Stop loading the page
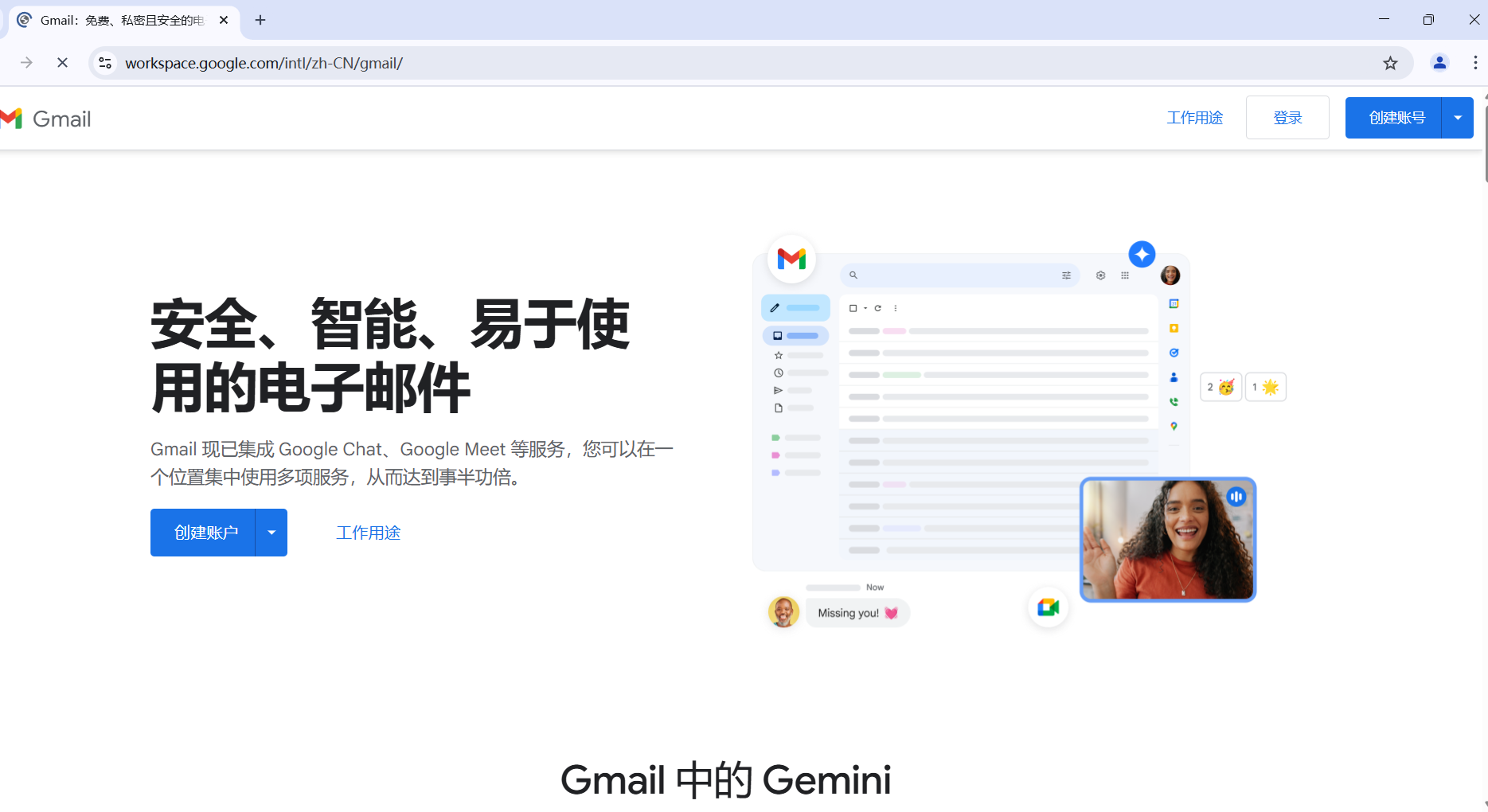Screen dimensions: 1488x812 (63, 63)
